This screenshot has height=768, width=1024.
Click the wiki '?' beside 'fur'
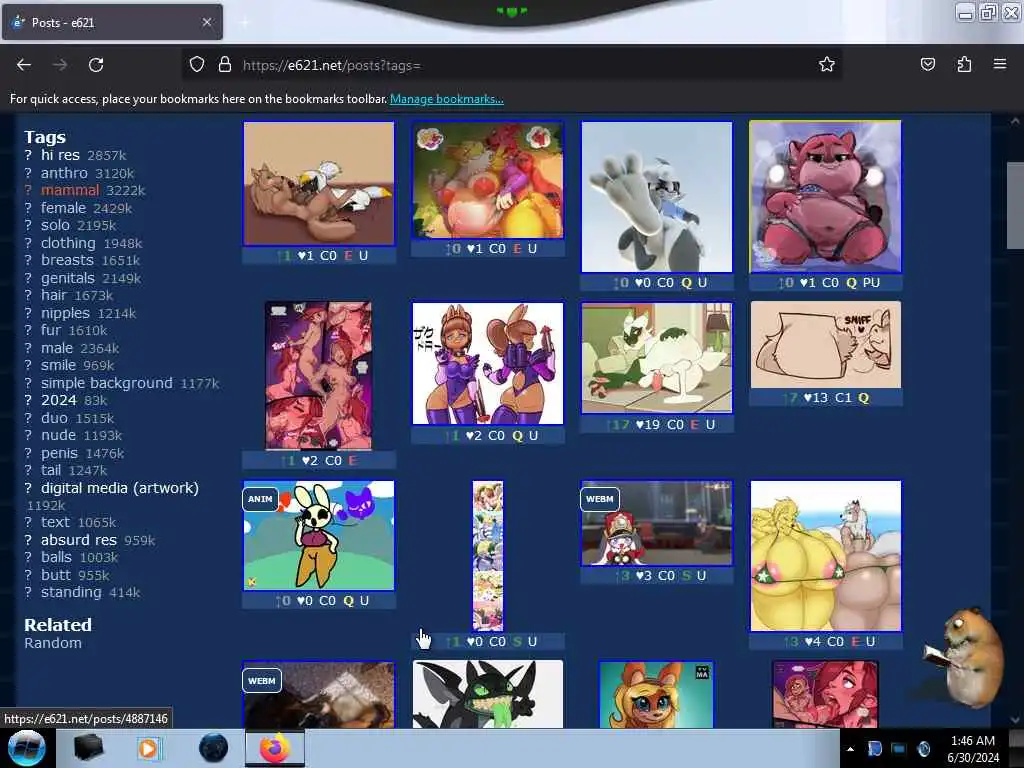click(28, 330)
